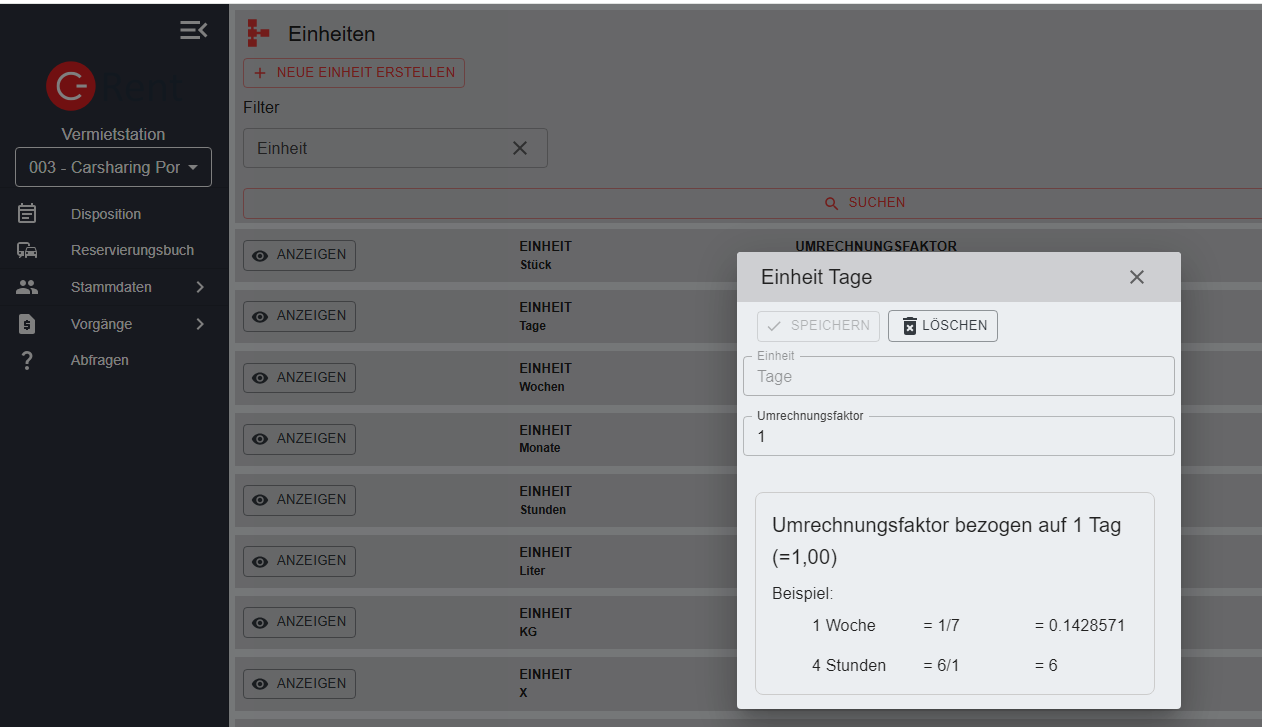Clear the Einheit filter with X icon

click(520, 148)
